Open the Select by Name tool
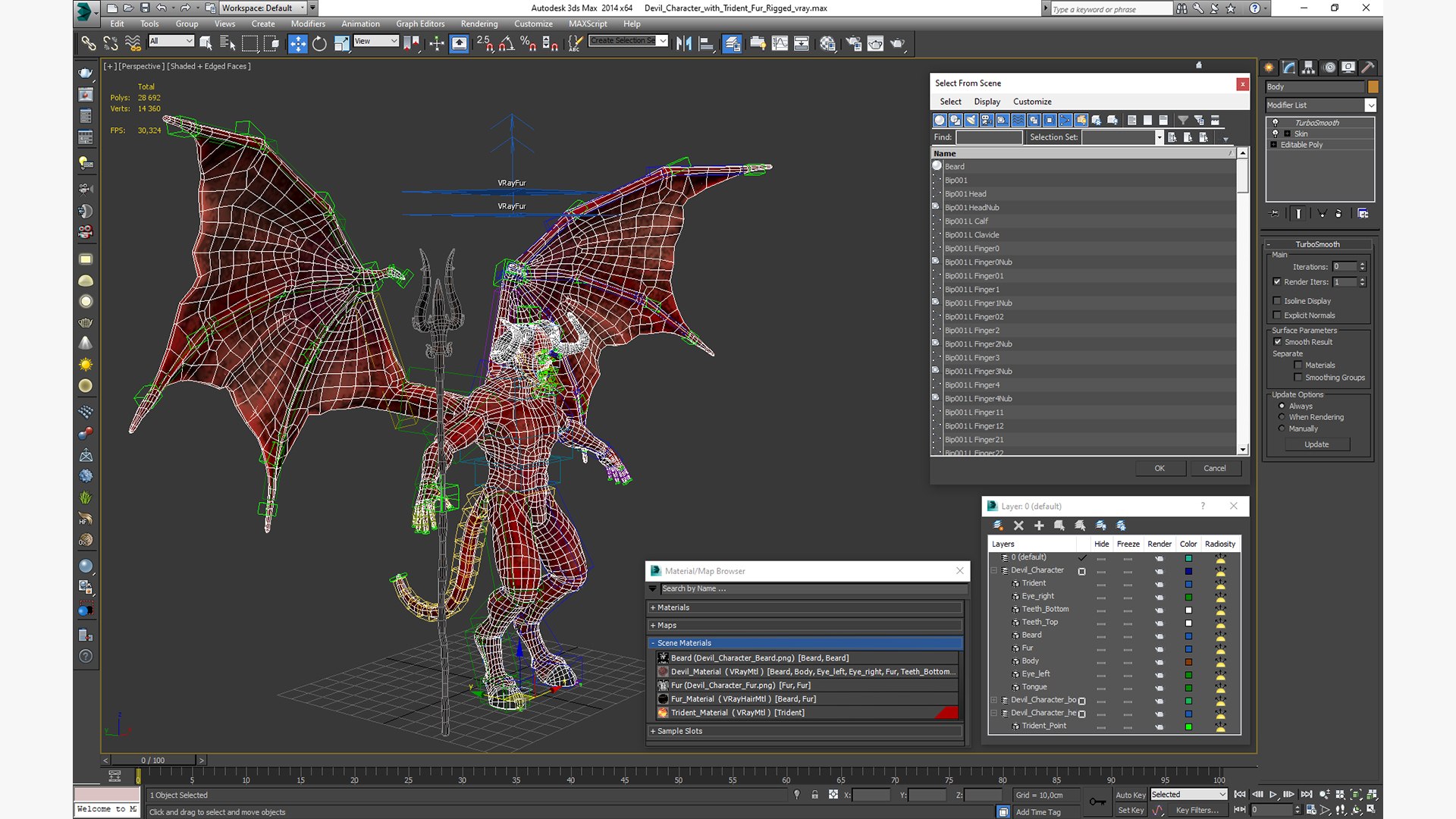1456x819 pixels. tap(227, 44)
